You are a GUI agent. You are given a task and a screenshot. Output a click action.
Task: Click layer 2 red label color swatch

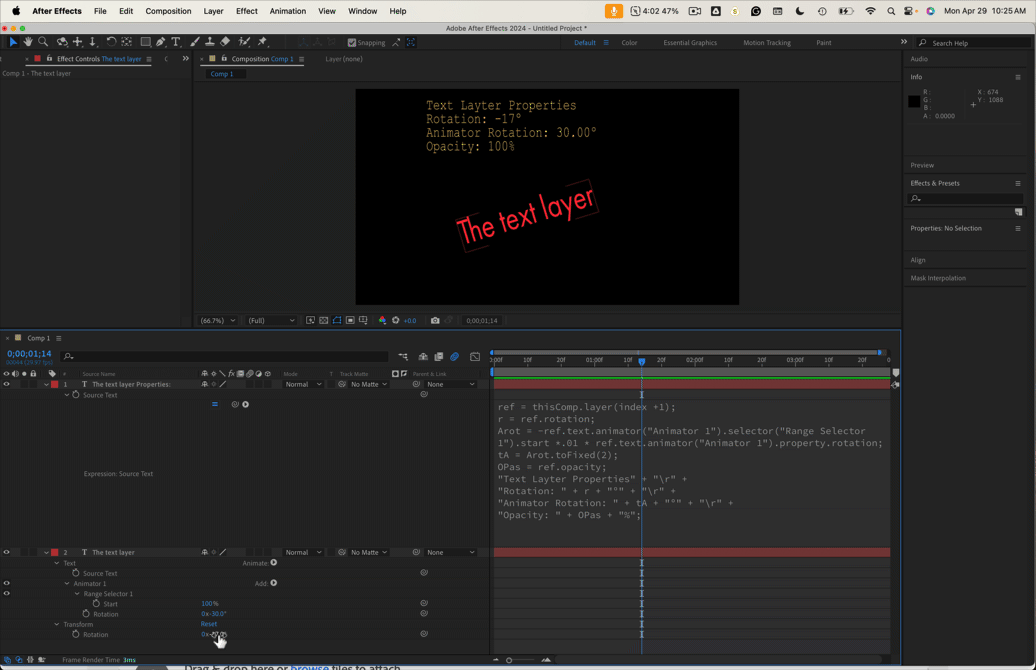point(55,552)
